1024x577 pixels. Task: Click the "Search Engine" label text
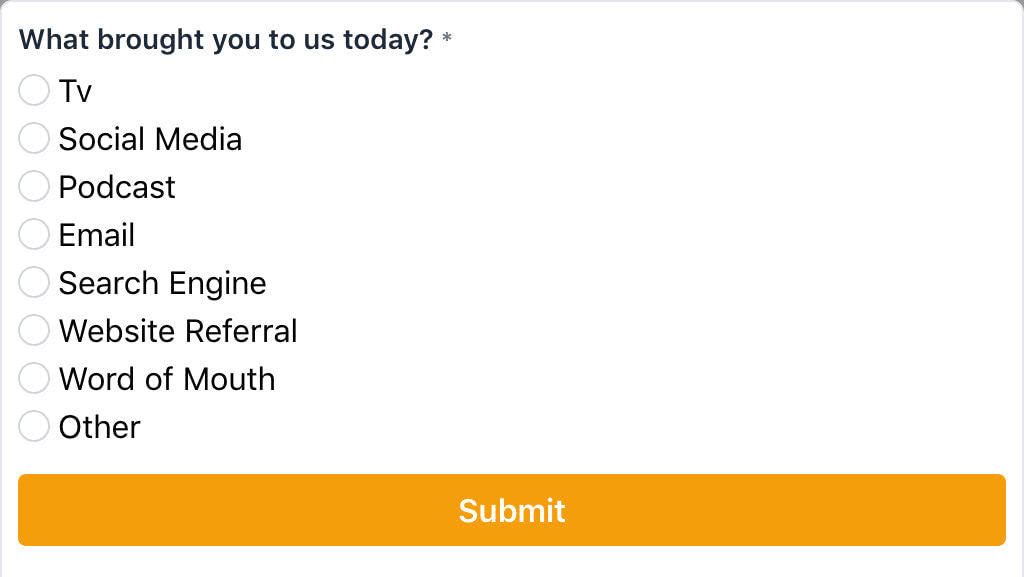pyautogui.click(x=162, y=283)
